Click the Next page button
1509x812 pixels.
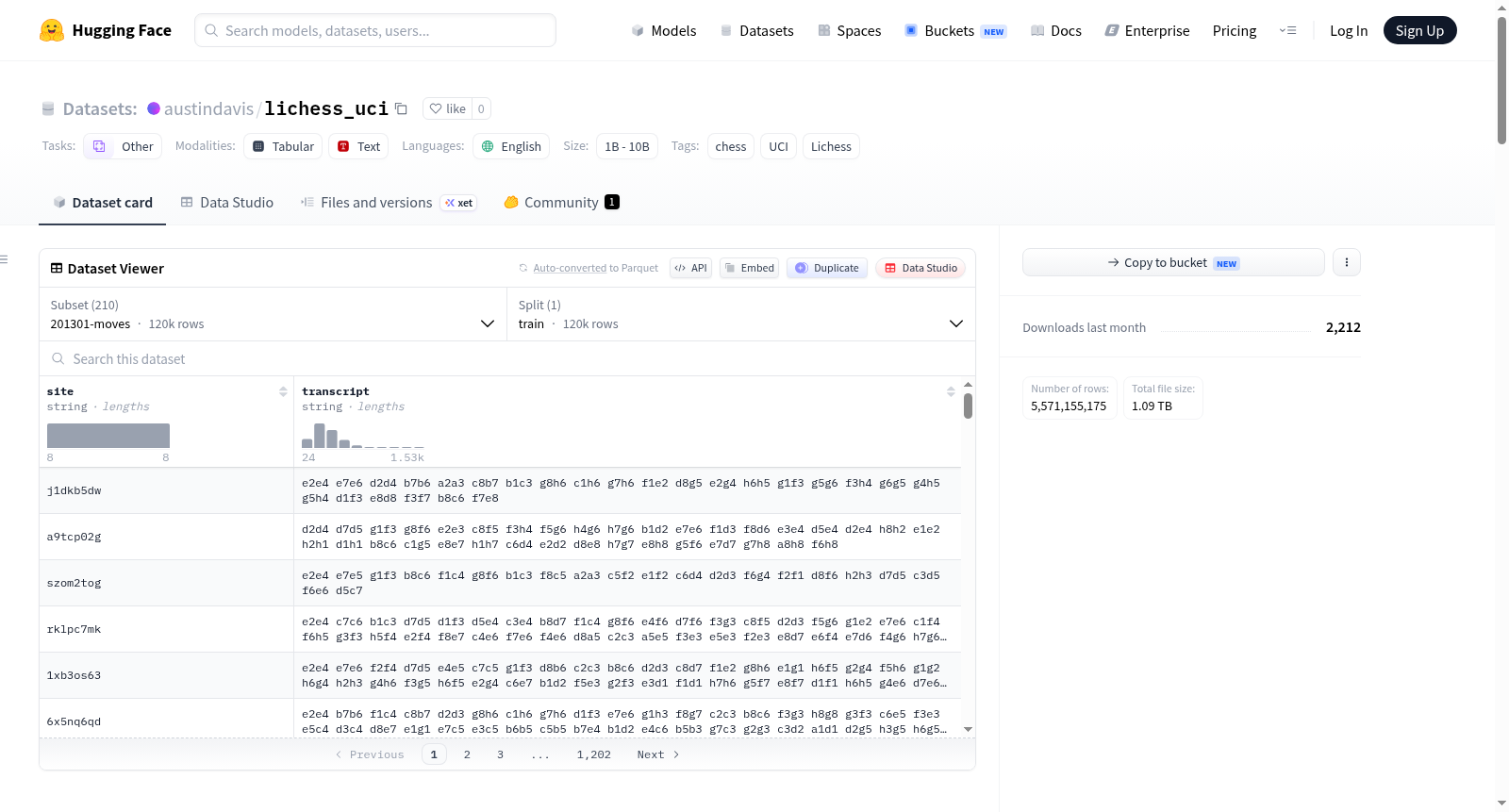click(658, 754)
